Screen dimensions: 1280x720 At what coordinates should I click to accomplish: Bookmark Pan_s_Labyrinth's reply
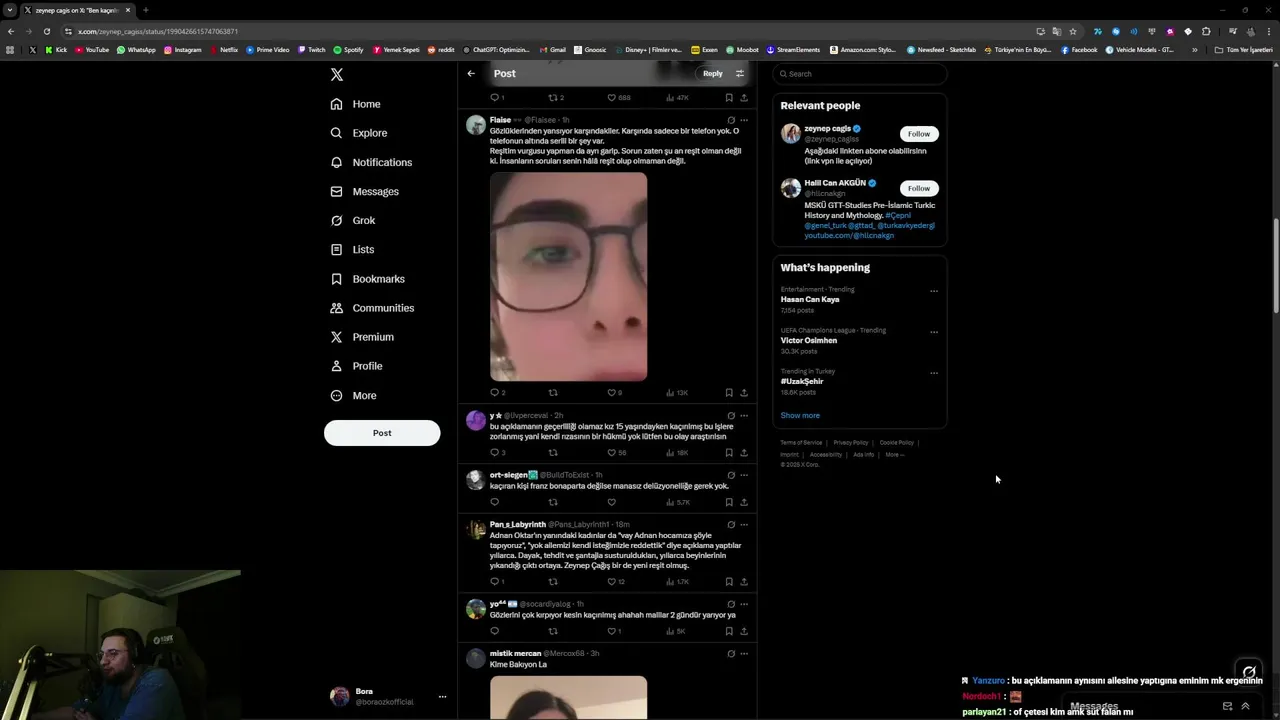[729, 582]
